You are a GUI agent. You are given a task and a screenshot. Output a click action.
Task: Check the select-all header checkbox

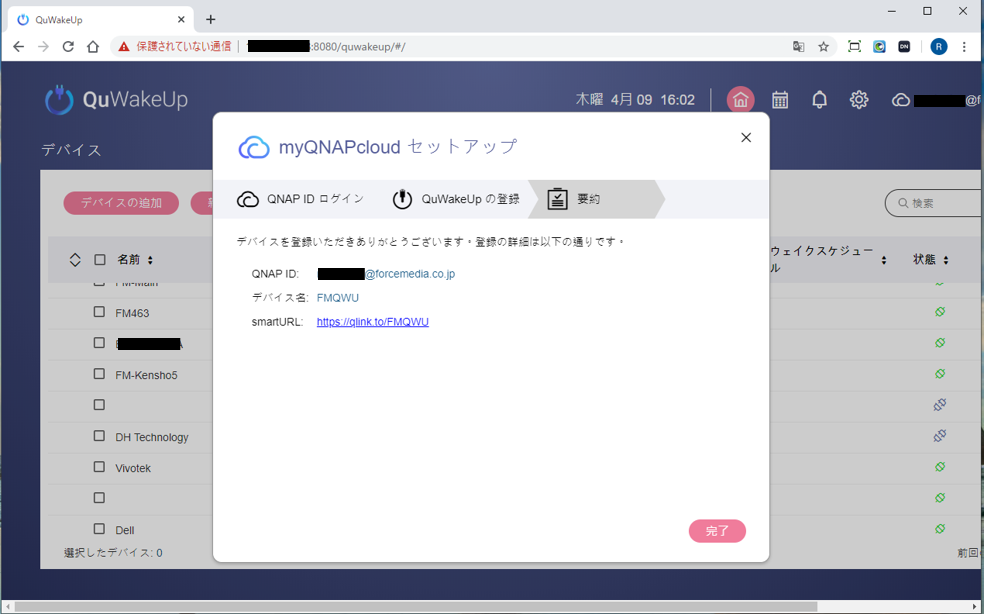tap(100, 260)
